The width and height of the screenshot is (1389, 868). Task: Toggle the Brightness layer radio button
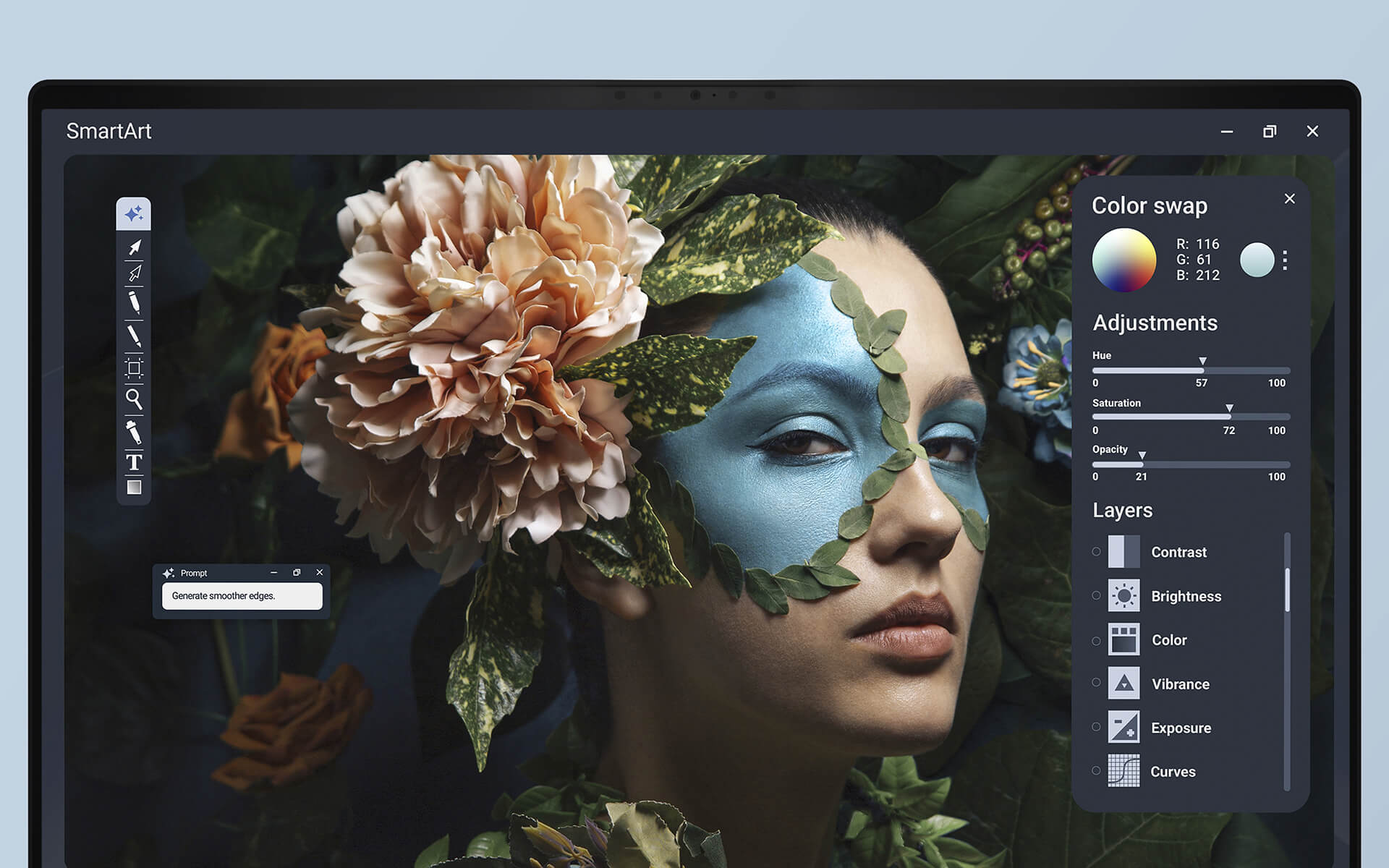click(1096, 595)
